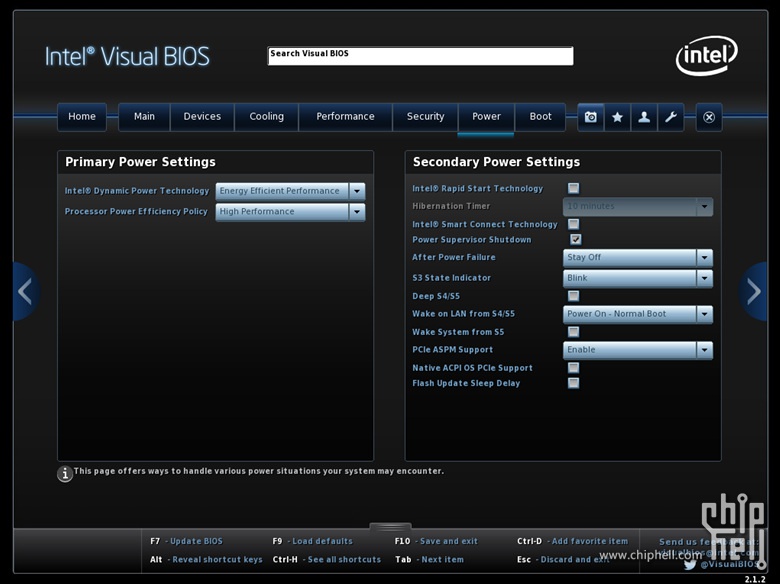Click the user profile icon
The width and height of the screenshot is (780, 584).
(644, 117)
